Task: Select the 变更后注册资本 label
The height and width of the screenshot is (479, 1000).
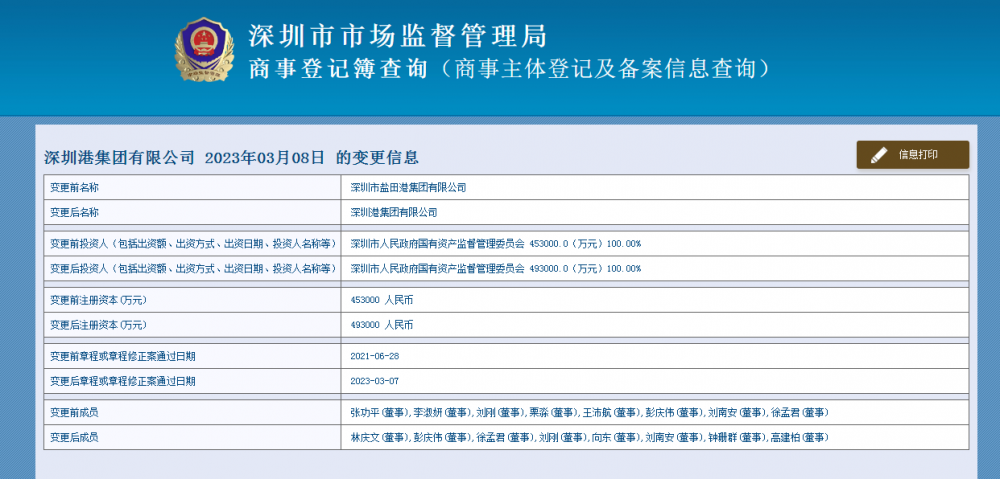Action: 98,325
